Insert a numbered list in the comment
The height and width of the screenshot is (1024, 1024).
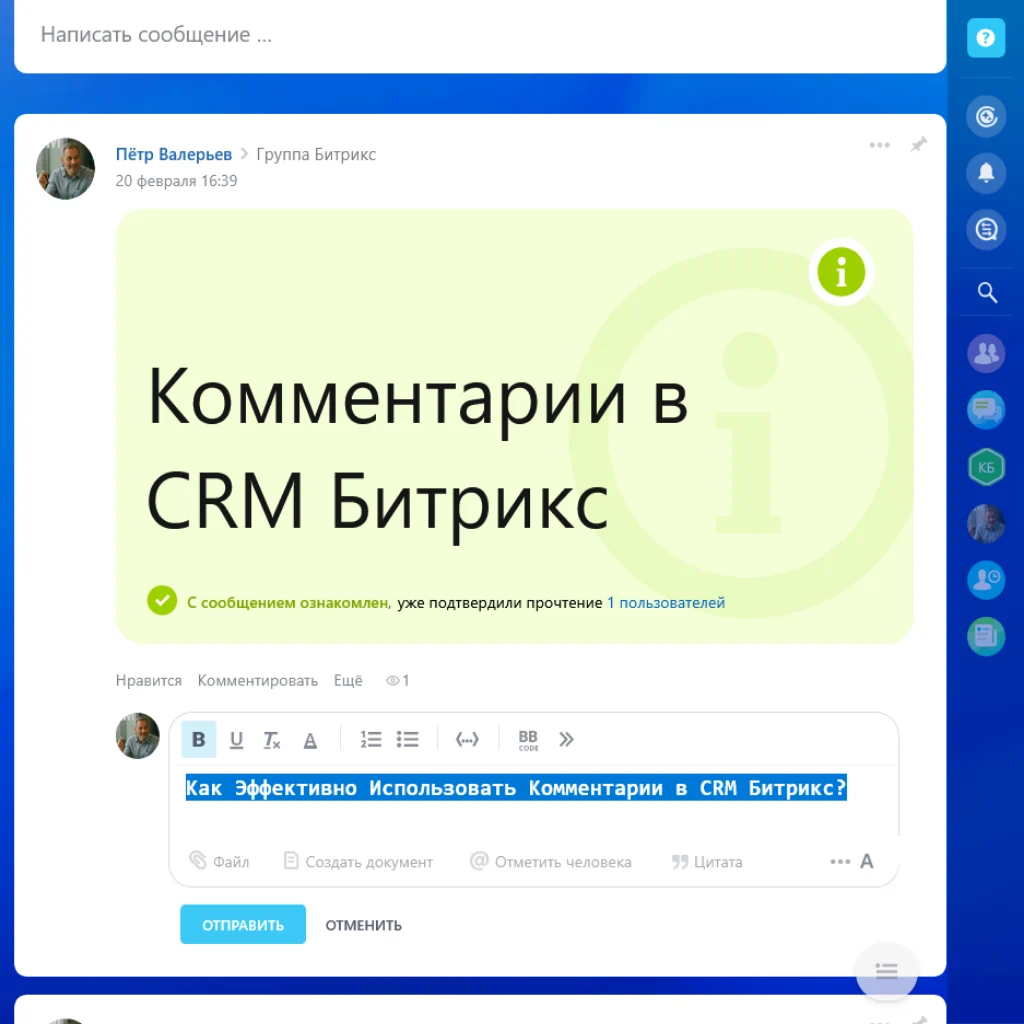[x=370, y=739]
